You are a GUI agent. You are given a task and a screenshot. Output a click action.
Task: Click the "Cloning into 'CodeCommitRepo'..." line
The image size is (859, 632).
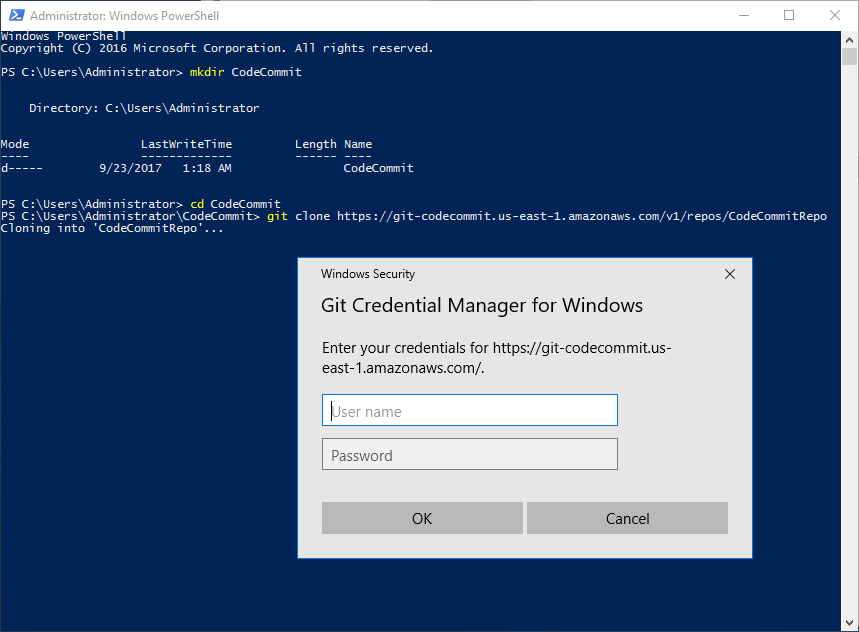click(112, 228)
